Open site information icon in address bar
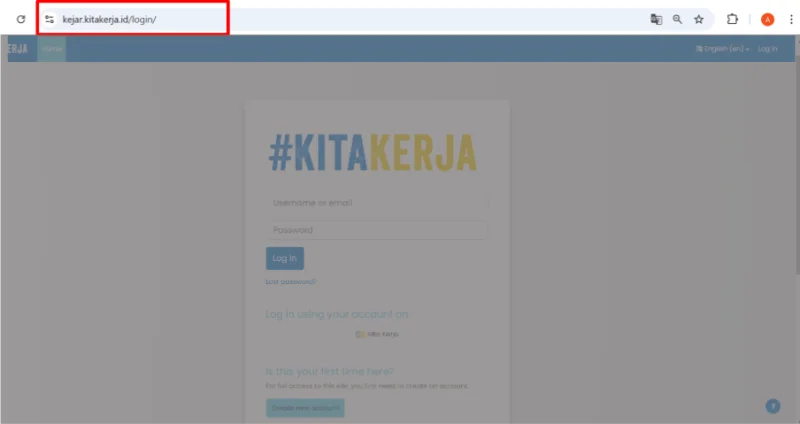 49,19
